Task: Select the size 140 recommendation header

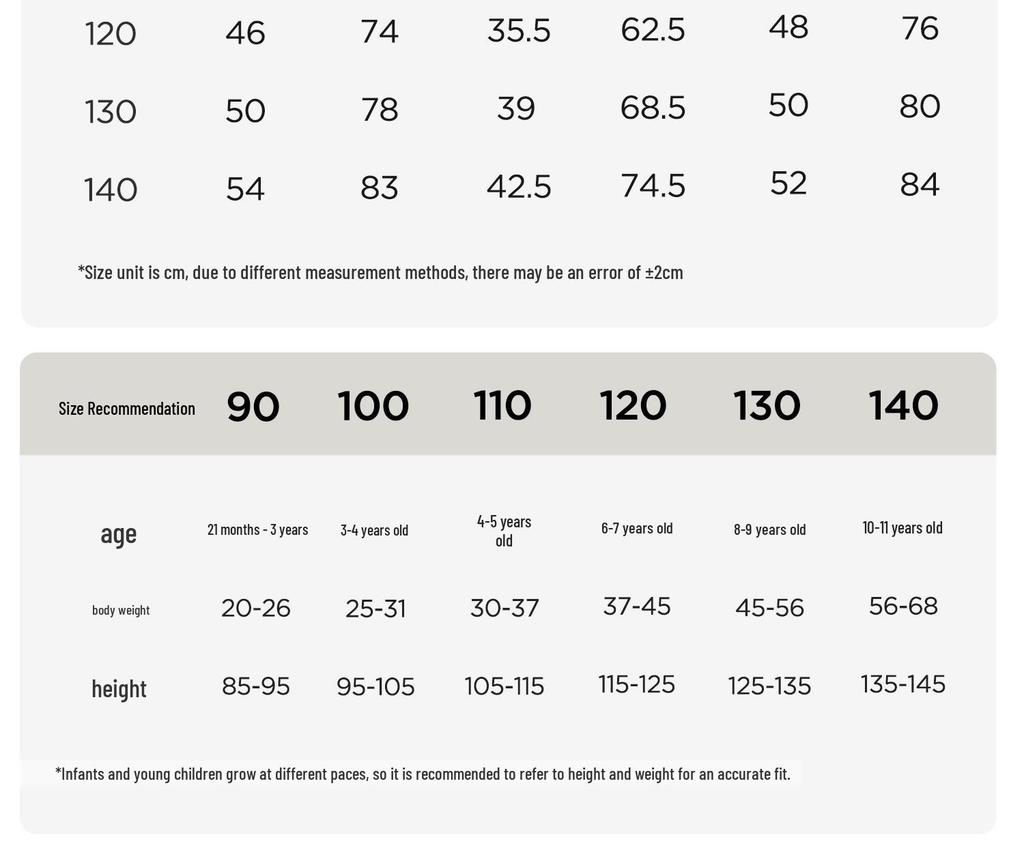Action: coord(903,405)
